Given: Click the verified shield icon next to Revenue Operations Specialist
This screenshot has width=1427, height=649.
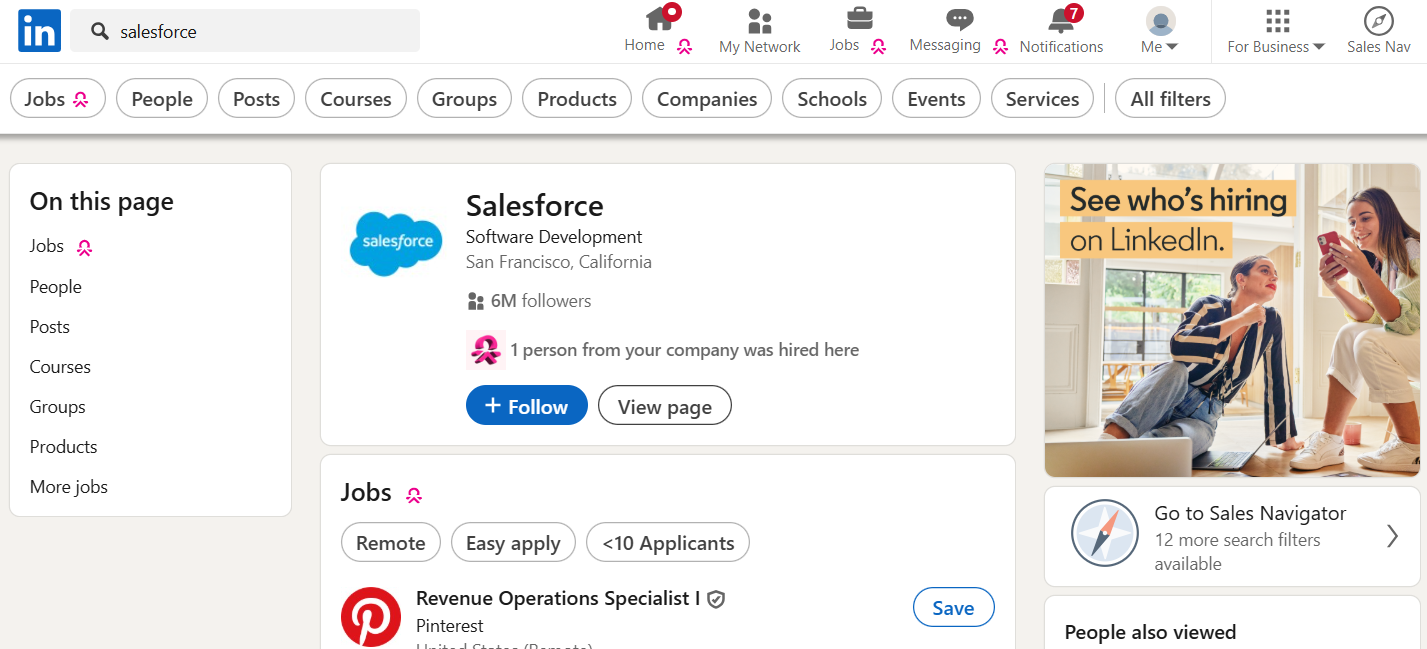Looking at the screenshot, I should (x=716, y=599).
